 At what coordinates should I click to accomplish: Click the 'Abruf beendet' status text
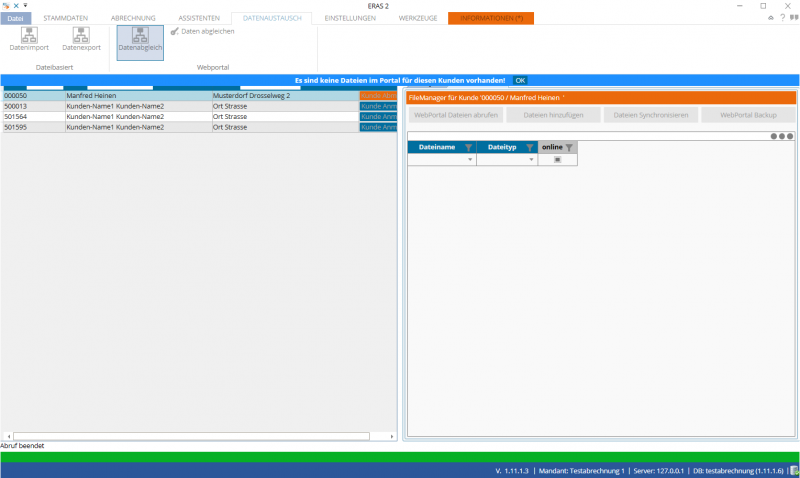click(x=22, y=446)
